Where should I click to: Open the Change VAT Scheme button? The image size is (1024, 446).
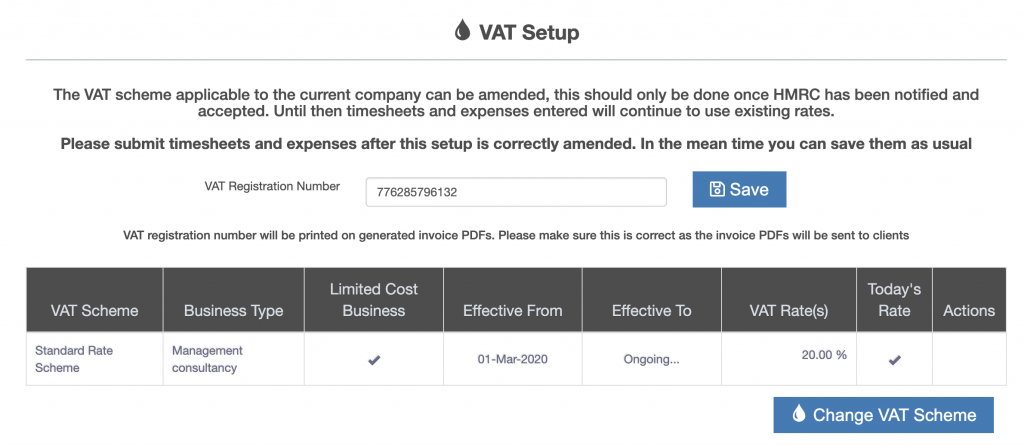(883, 415)
